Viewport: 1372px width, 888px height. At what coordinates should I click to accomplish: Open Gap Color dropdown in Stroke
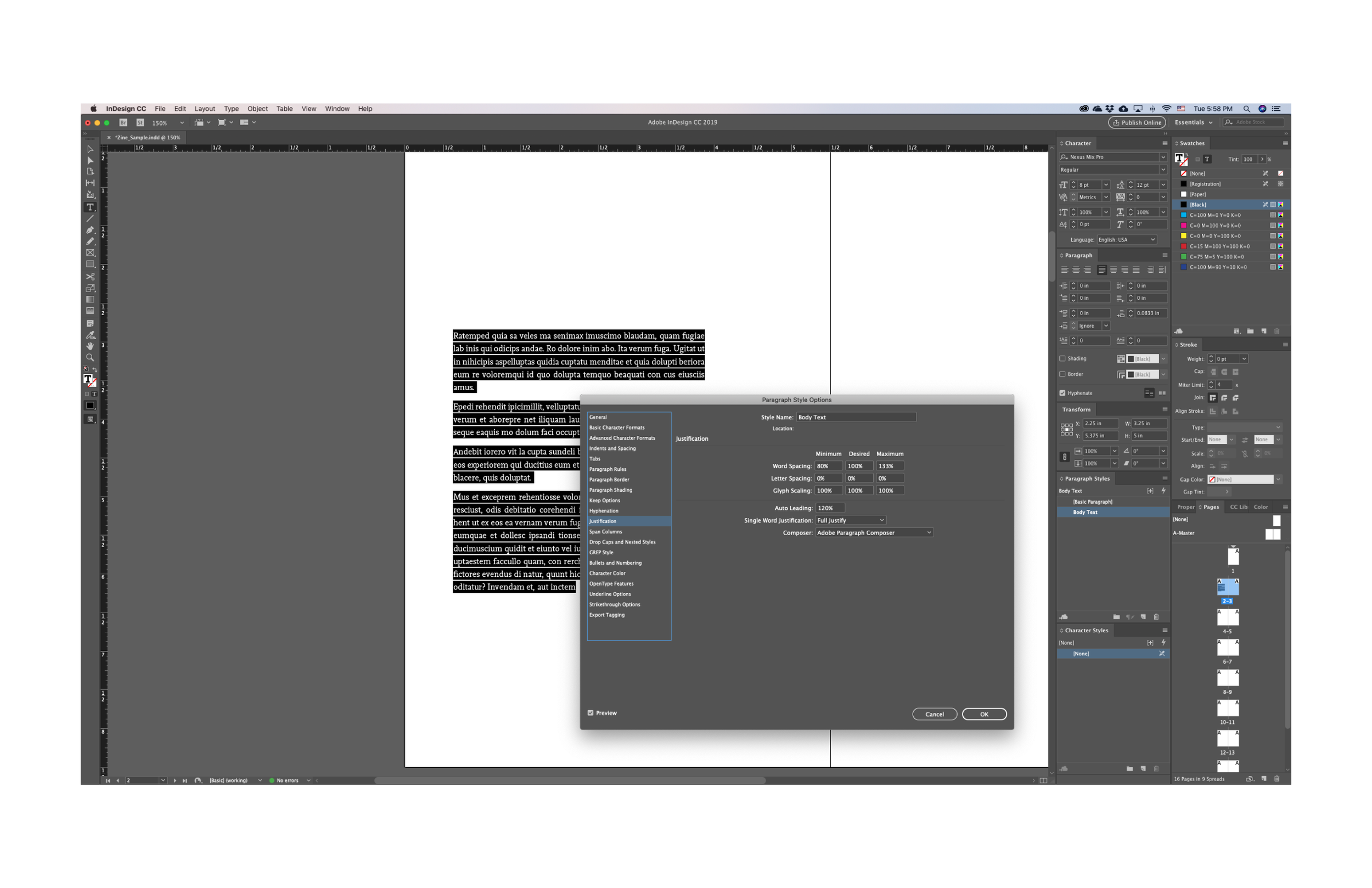(x=1278, y=479)
